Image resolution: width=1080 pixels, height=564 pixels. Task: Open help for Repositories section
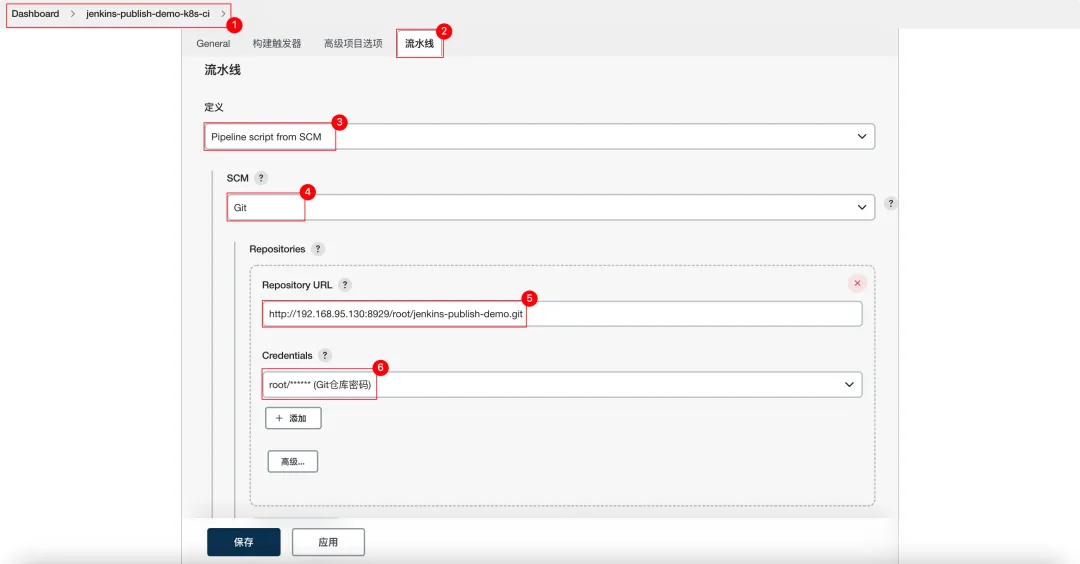tap(318, 249)
